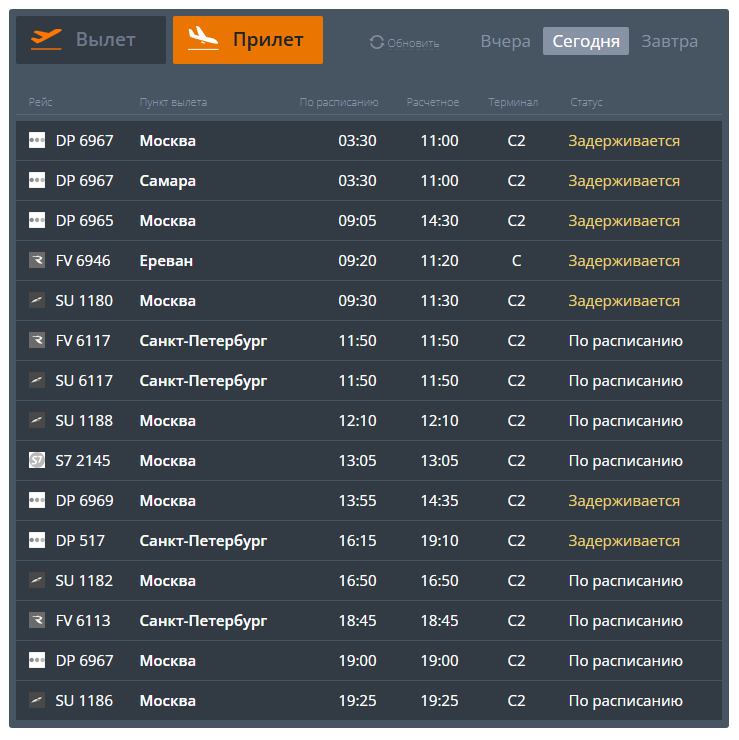Click Aeroflot logo beside SU 1186
This screenshot has height=740, width=739.
pyautogui.click(x=37, y=700)
